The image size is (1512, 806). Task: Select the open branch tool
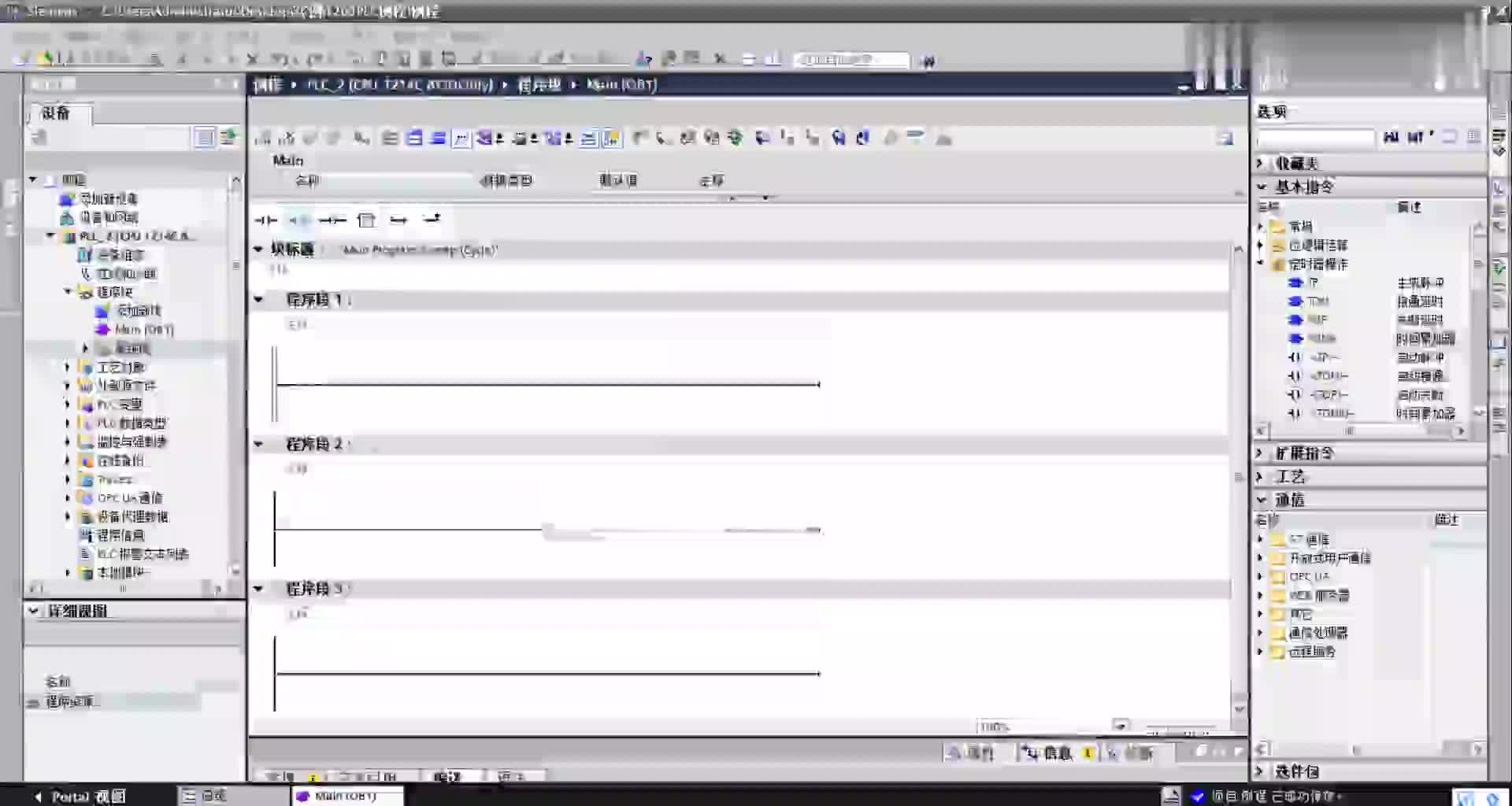pos(398,220)
